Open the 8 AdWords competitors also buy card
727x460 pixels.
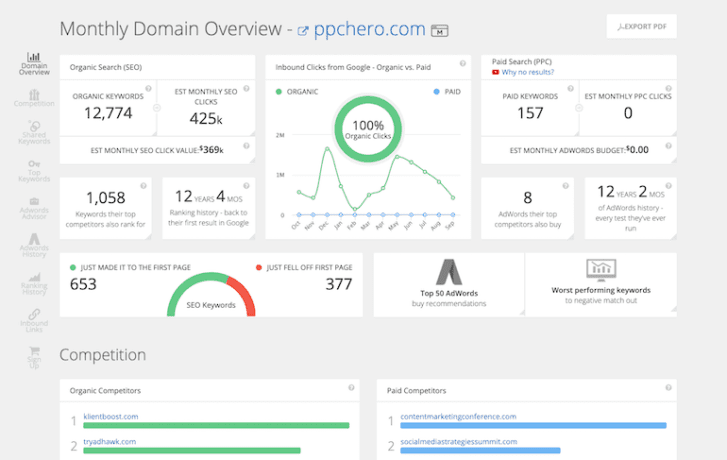click(x=528, y=208)
